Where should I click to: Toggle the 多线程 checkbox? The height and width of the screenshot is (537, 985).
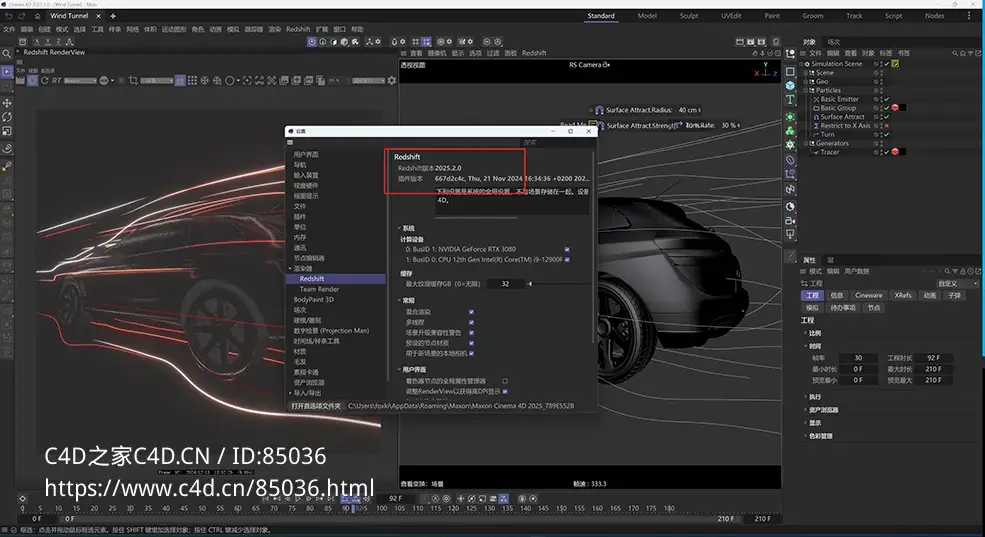coord(471,322)
